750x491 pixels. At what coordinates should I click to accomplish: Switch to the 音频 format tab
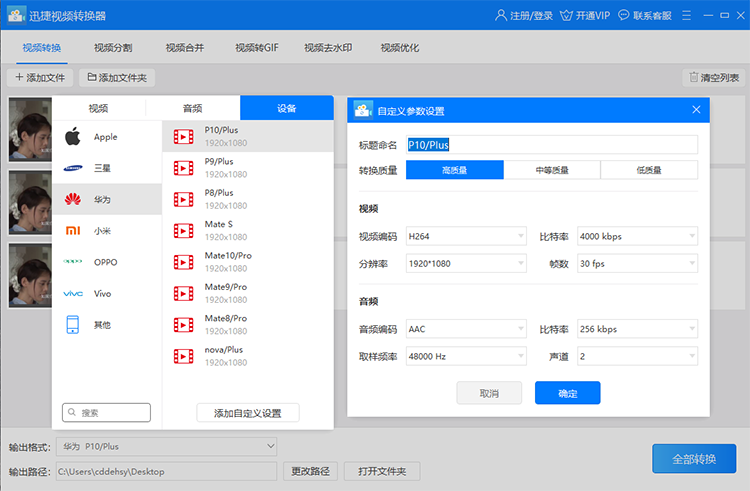(x=193, y=108)
